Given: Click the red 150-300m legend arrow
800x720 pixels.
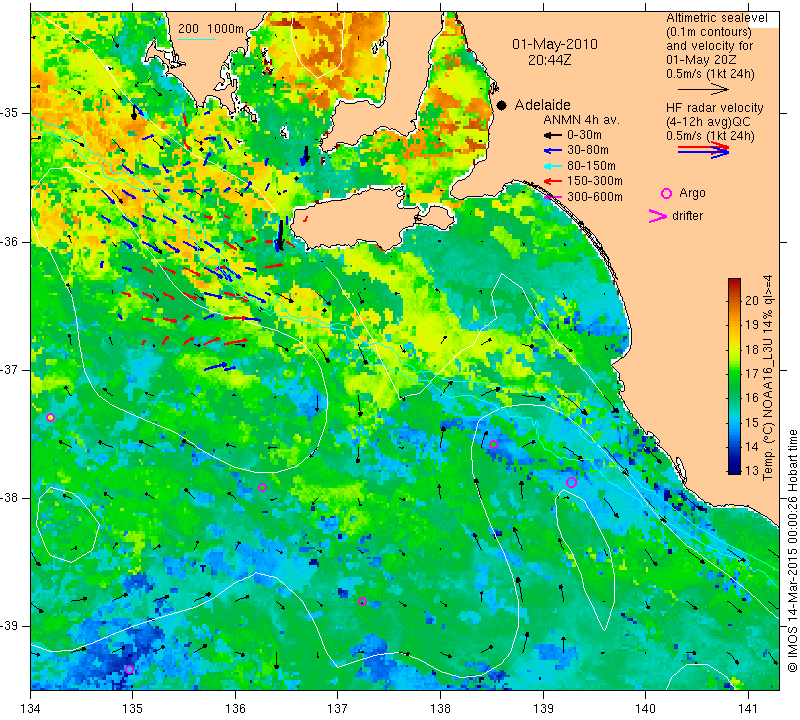Looking at the screenshot, I should pos(552,181).
